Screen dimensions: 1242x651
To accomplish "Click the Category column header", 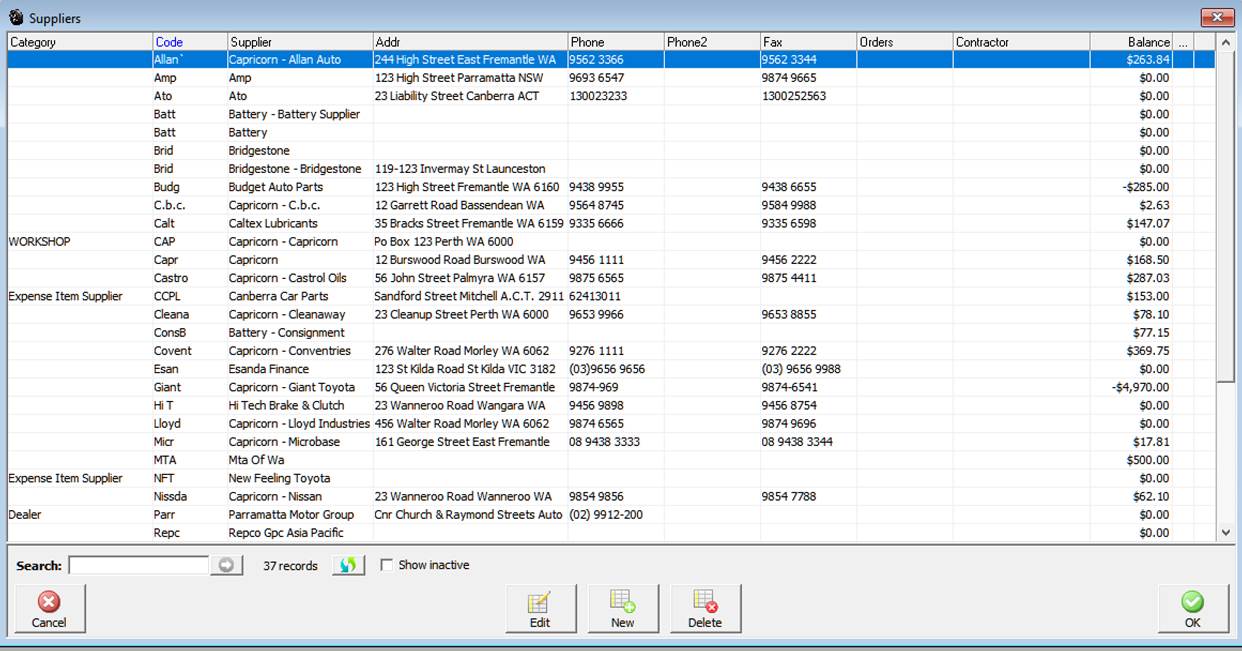I will click(x=79, y=42).
